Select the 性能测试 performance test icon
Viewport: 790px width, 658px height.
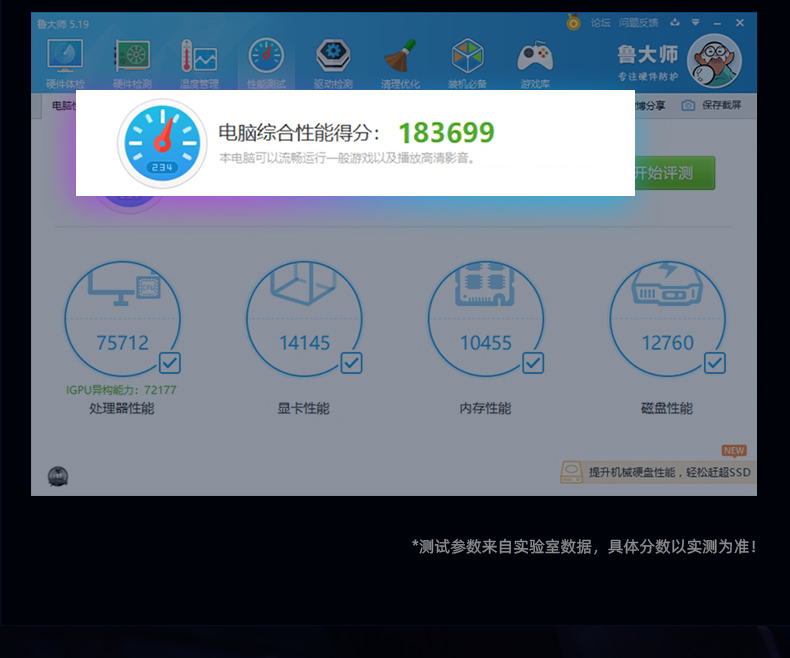pyautogui.click(x=266, y=63)
